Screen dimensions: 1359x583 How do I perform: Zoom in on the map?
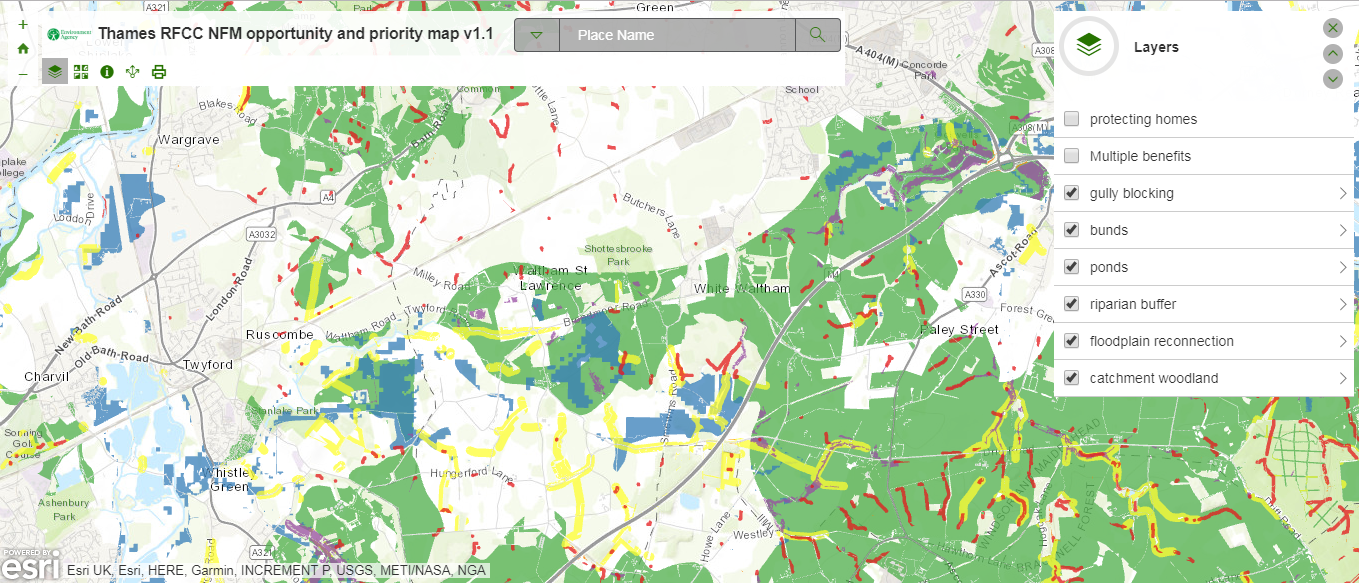(23, 24)
